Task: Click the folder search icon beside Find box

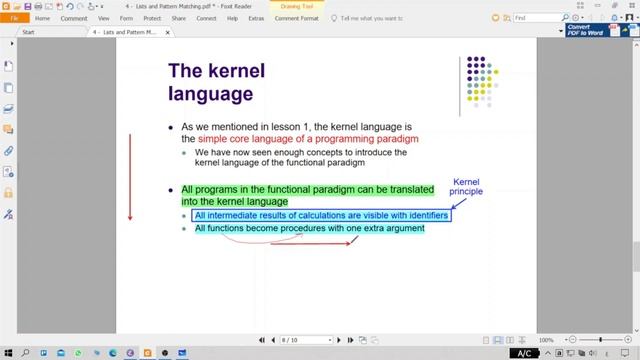Action: coord(507,18)
